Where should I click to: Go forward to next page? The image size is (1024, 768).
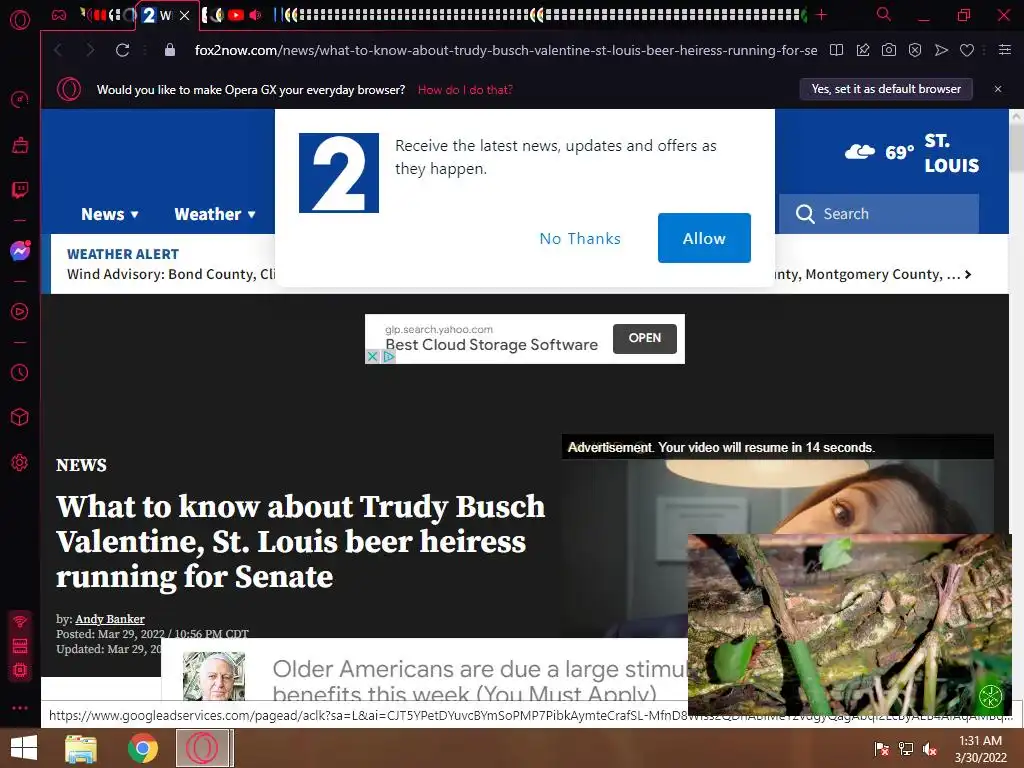point(90,50)
